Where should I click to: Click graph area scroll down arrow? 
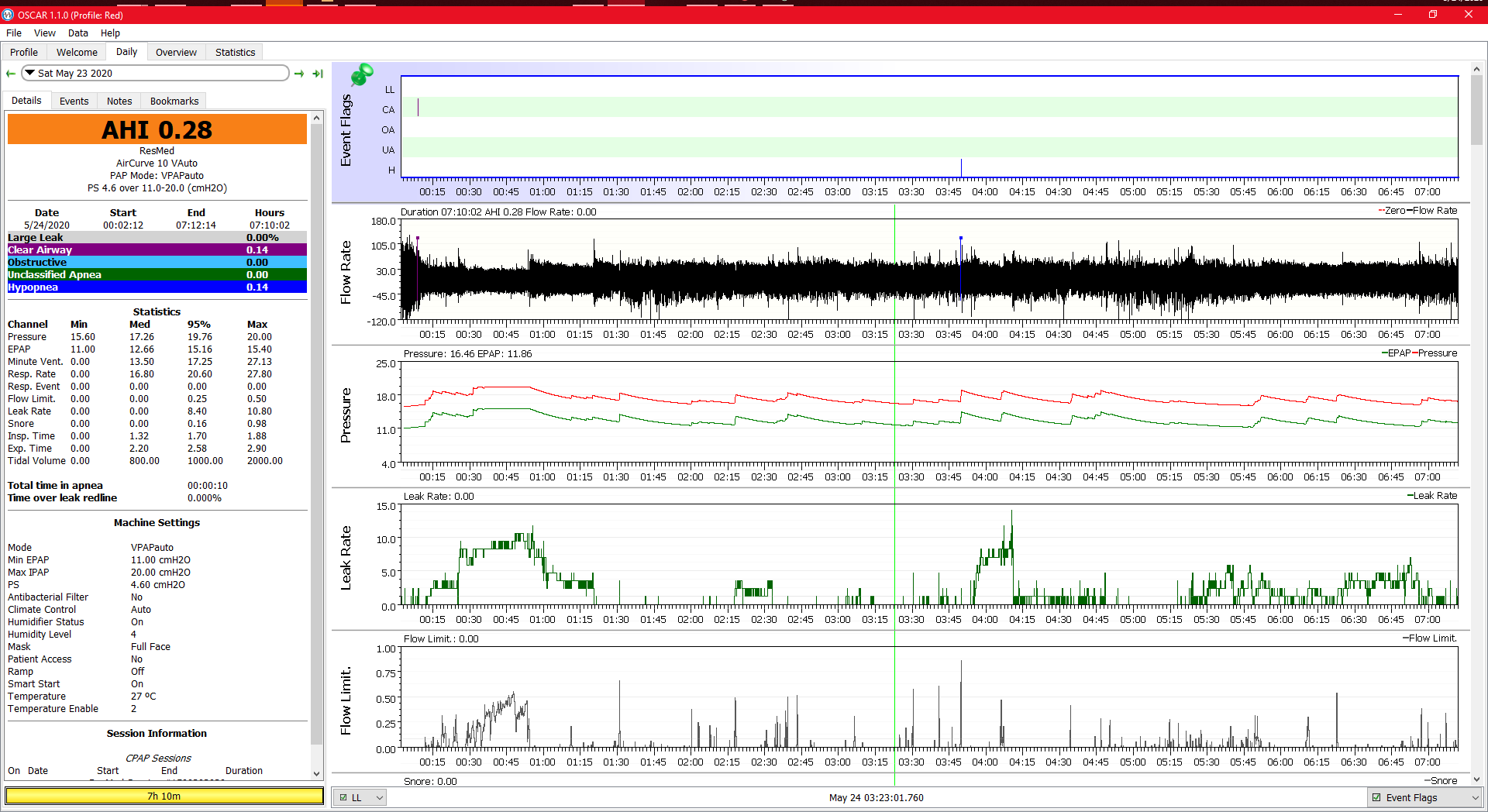pos(1476,779)
